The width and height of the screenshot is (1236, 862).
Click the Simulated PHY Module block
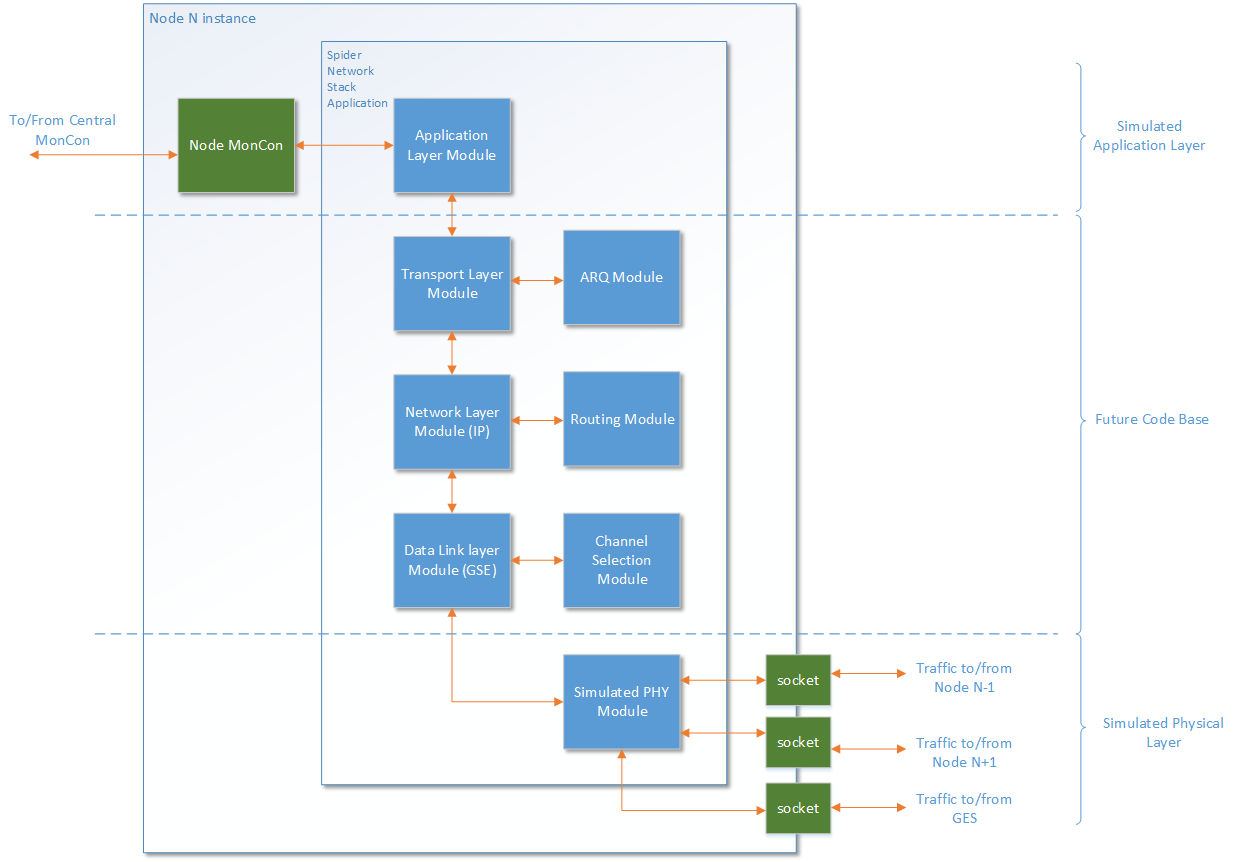pyautogui.click(x=621, y=702)
